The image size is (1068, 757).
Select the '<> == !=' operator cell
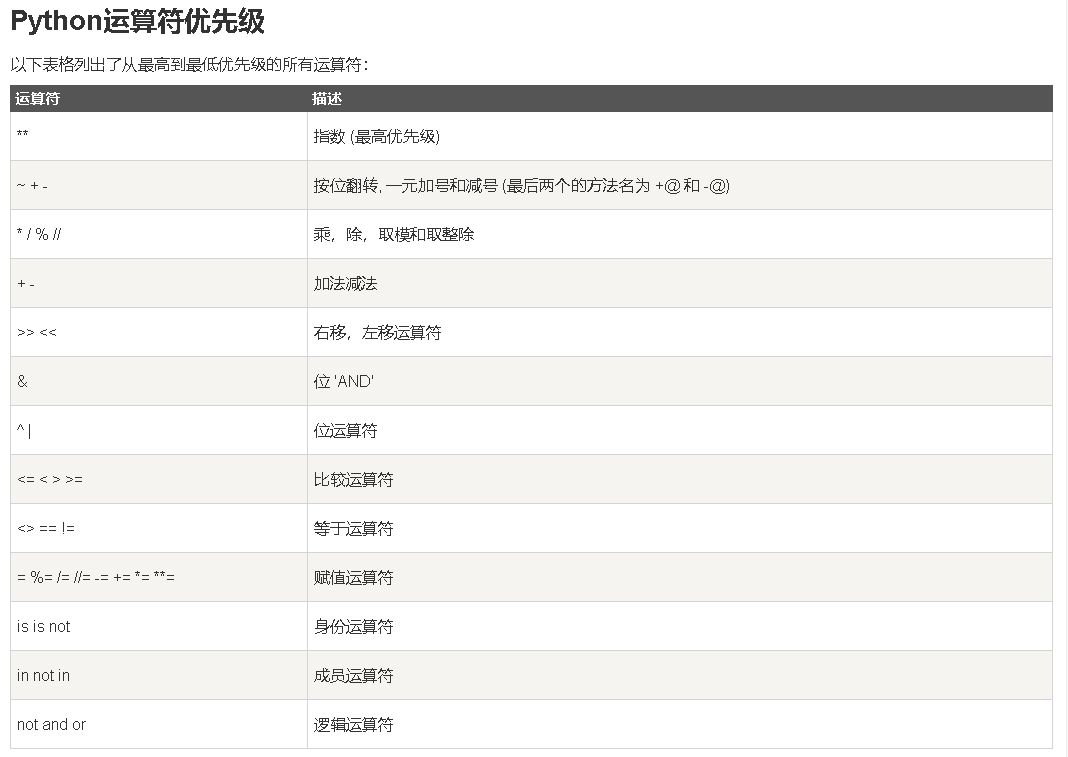(x=159, y=529)
